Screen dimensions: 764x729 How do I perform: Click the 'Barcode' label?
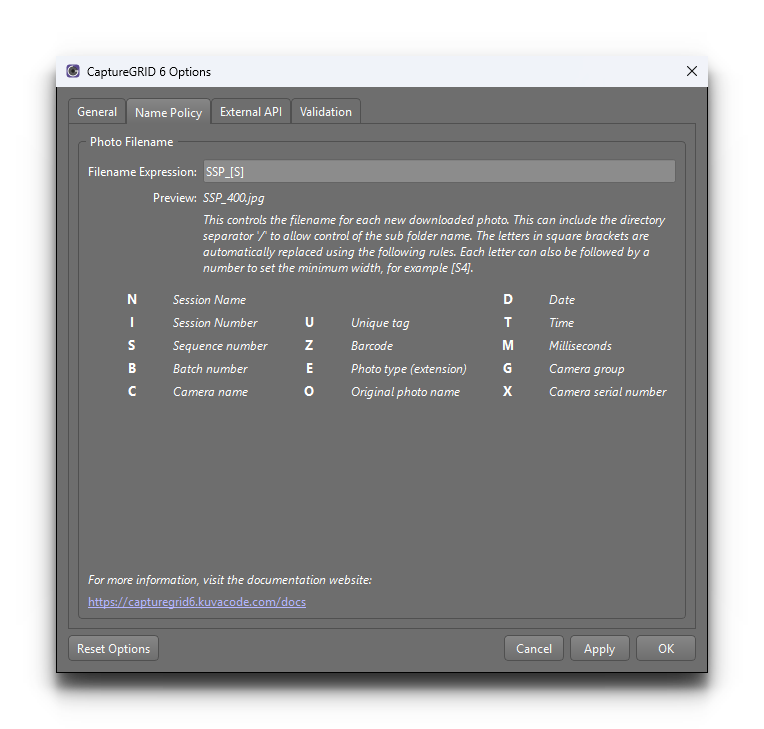pyautogui.click(x=372, y=346)
